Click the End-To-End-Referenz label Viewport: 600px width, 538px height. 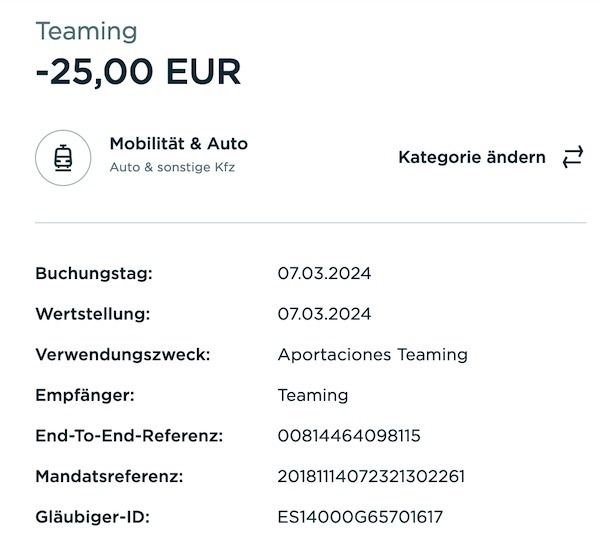[x=129, y=436]
